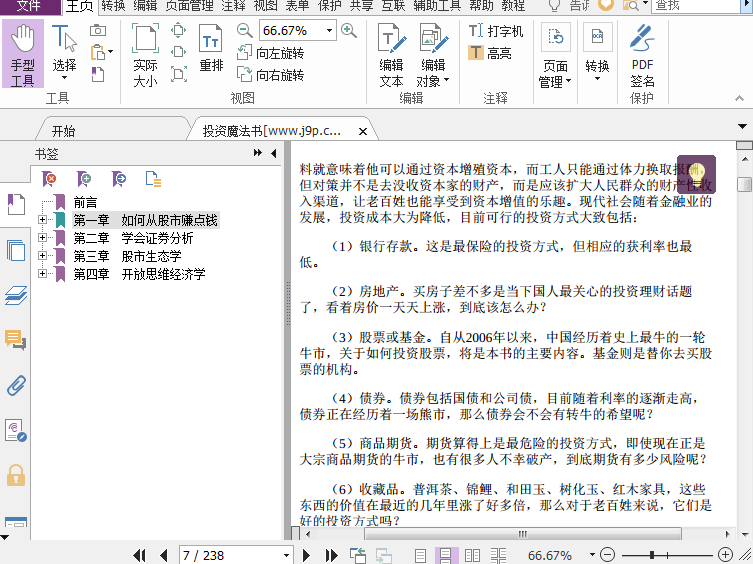Toggle continuous page view mode
The image size is (753, 564).
pos(446,556)
